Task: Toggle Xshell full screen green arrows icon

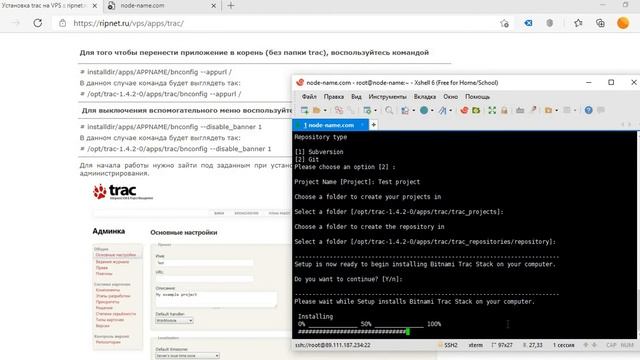Action: click(x=492, y=110)
